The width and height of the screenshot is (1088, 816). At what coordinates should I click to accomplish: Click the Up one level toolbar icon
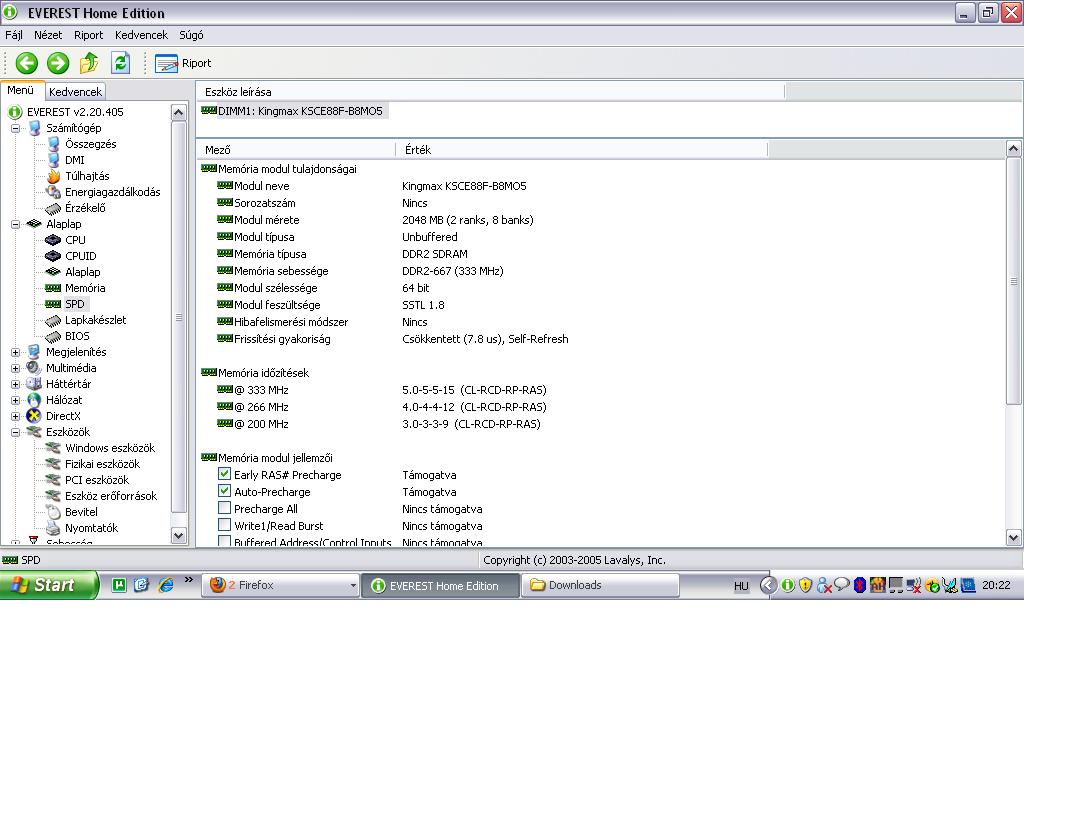point(89,63)
